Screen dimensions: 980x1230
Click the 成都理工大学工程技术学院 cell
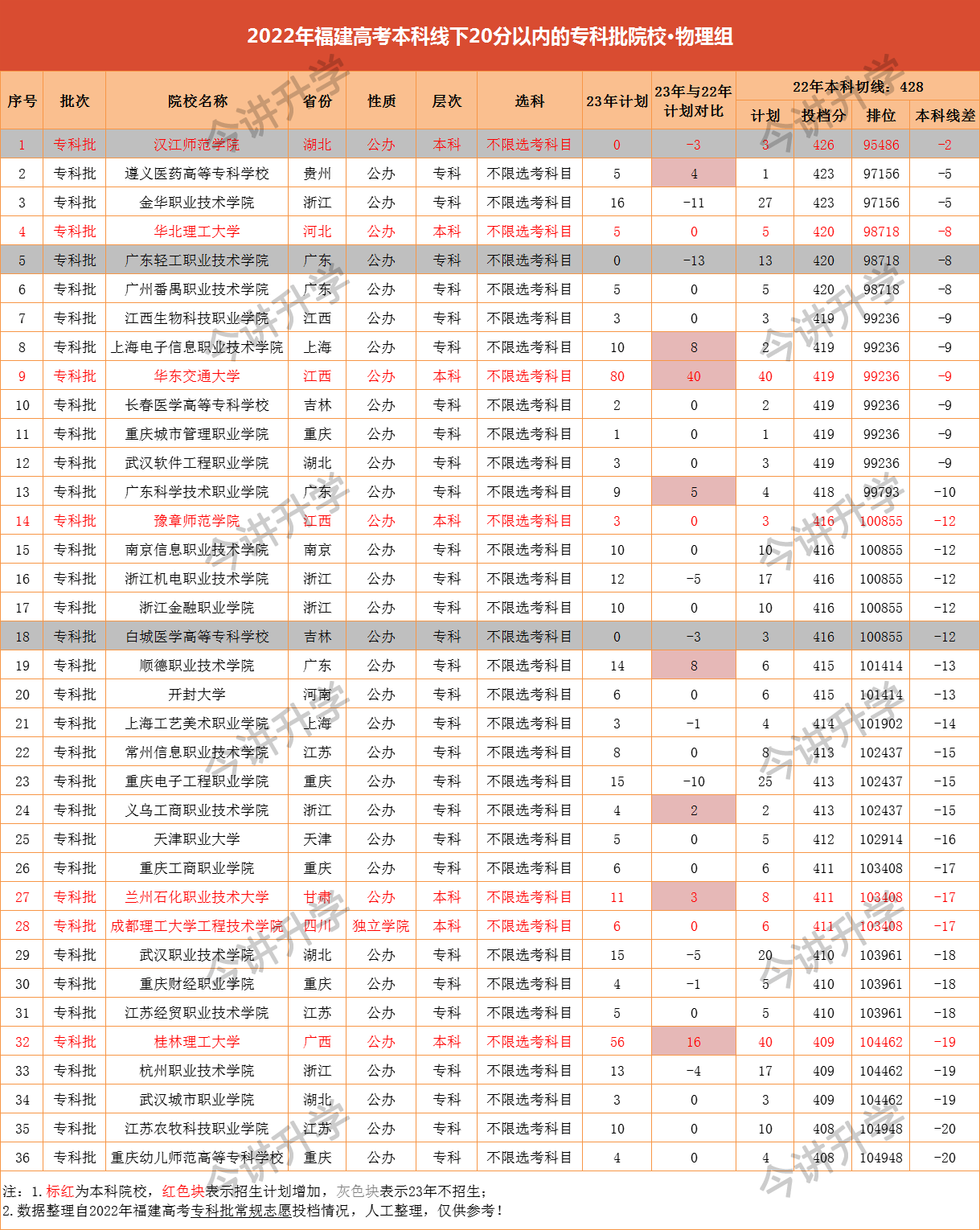[197, 926]
